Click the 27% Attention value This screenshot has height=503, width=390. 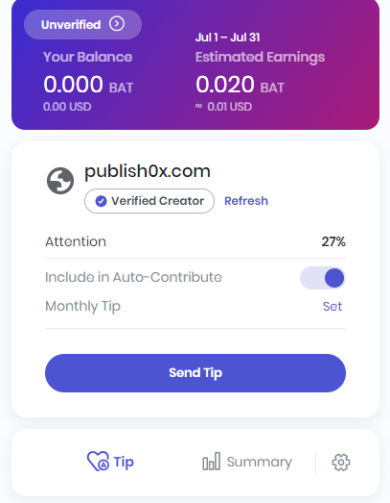[333, 241]
